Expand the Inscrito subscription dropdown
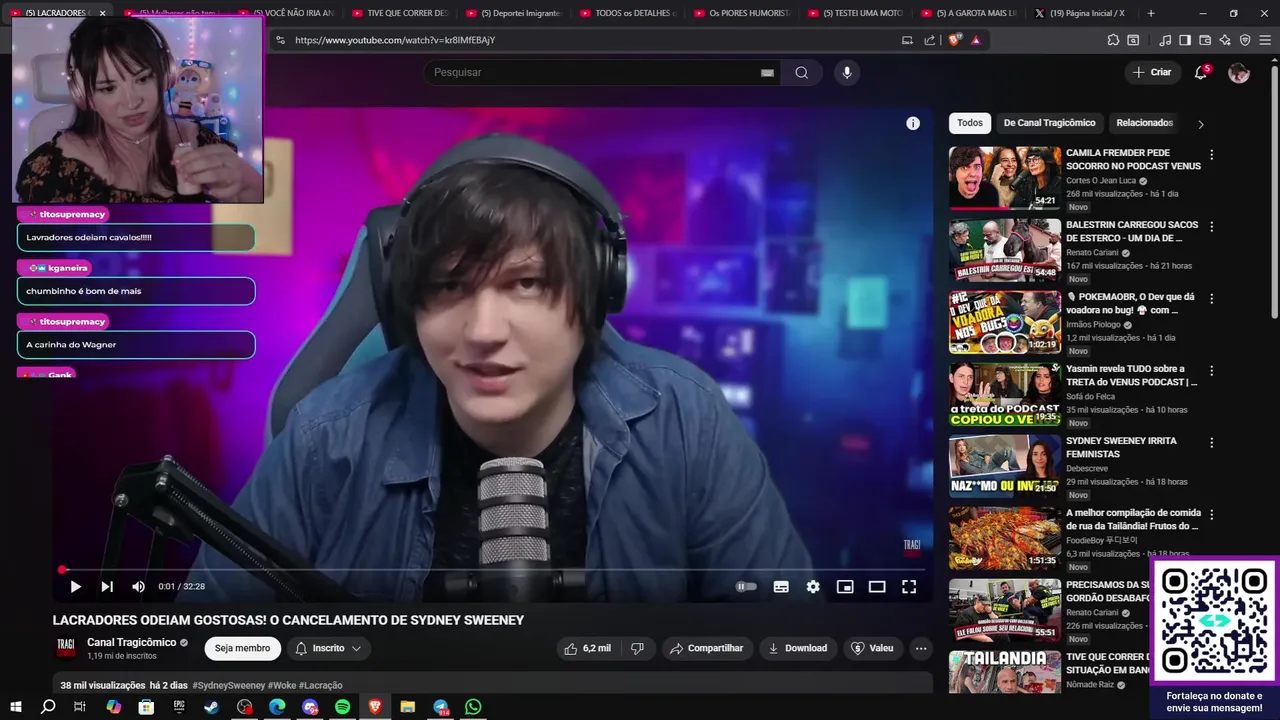 point(328,648)
